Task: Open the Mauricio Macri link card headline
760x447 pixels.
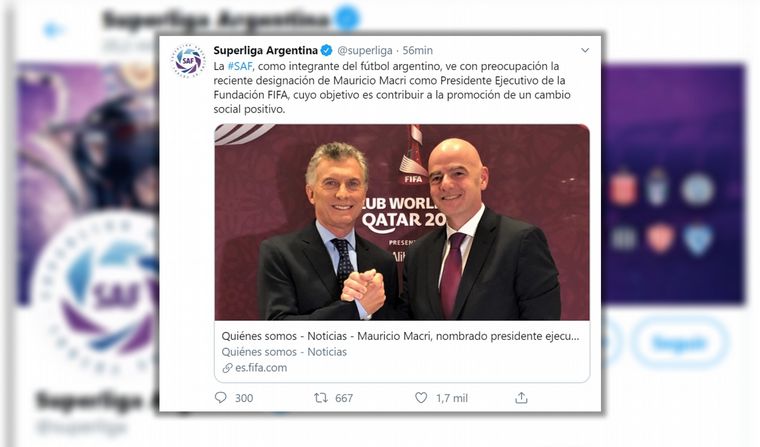Action: pyautogui.click(x=401, y=336)
